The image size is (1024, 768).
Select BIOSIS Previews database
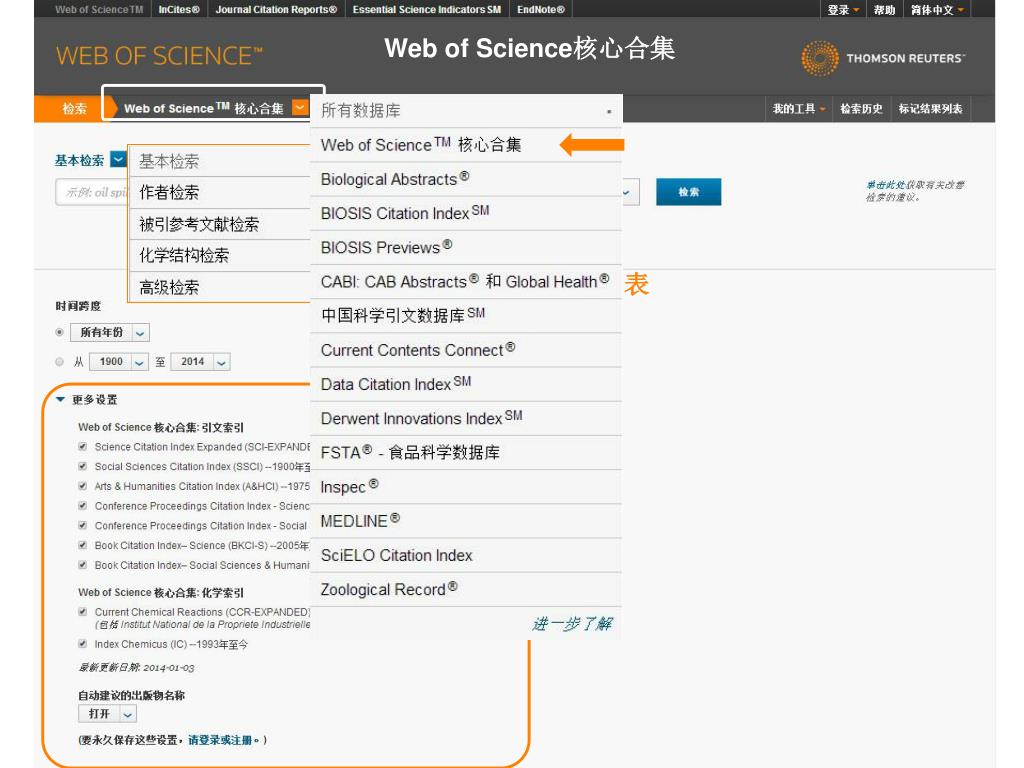coord(466,248)
